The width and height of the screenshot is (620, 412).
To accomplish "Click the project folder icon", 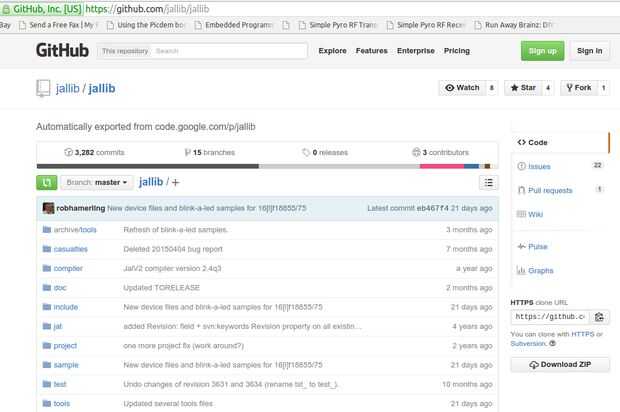I will [47, 346].
